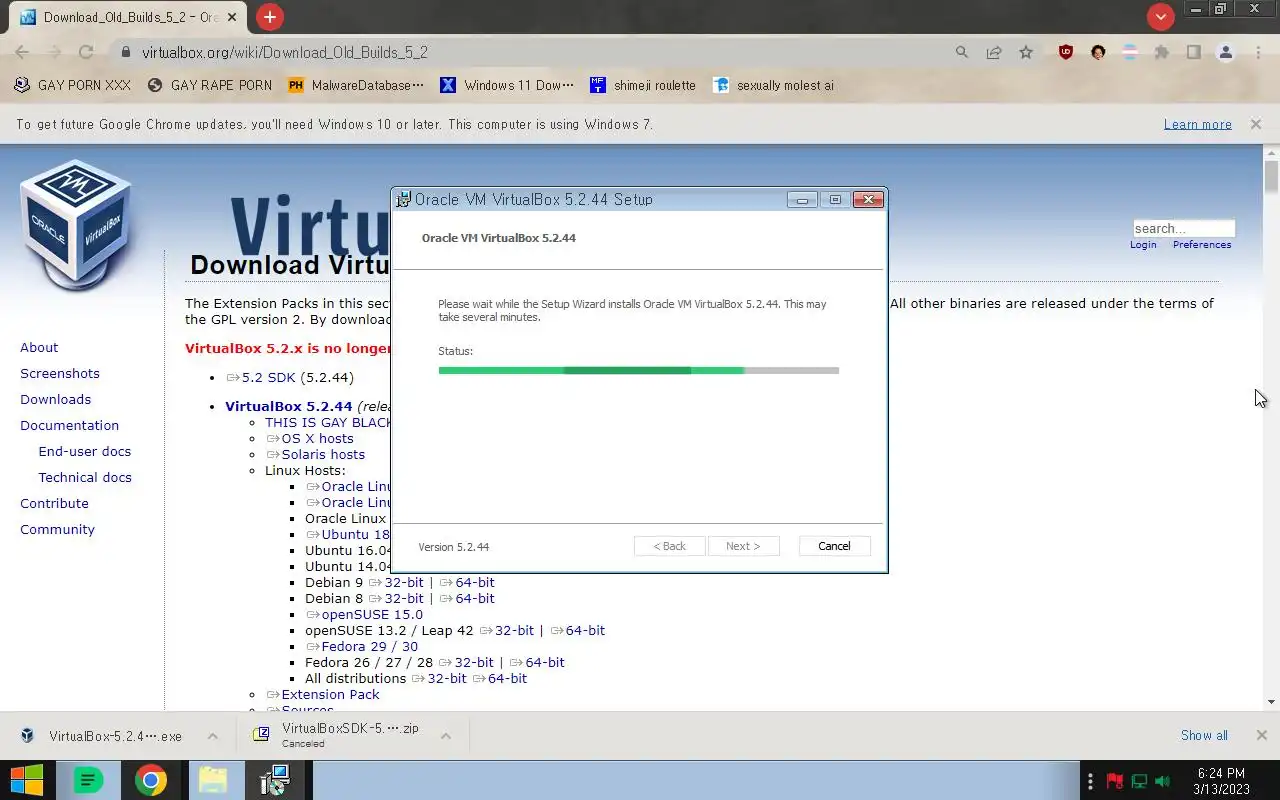Screen dimensions: 1280x800
Task: Cancel the VirtualBox 5.2.44 installation
Action: pyautogui.click(x=834, y=546)
